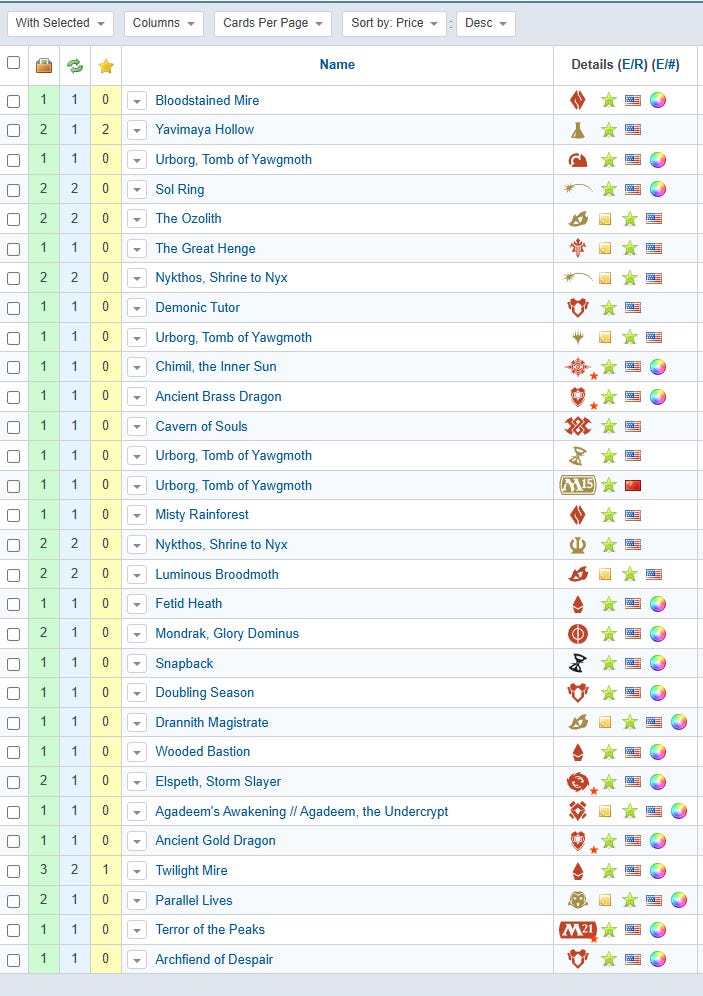Click the green star rarity icon for Demonic Tutor
Viewport: 703px width, 996px height.
coord(608,308)
